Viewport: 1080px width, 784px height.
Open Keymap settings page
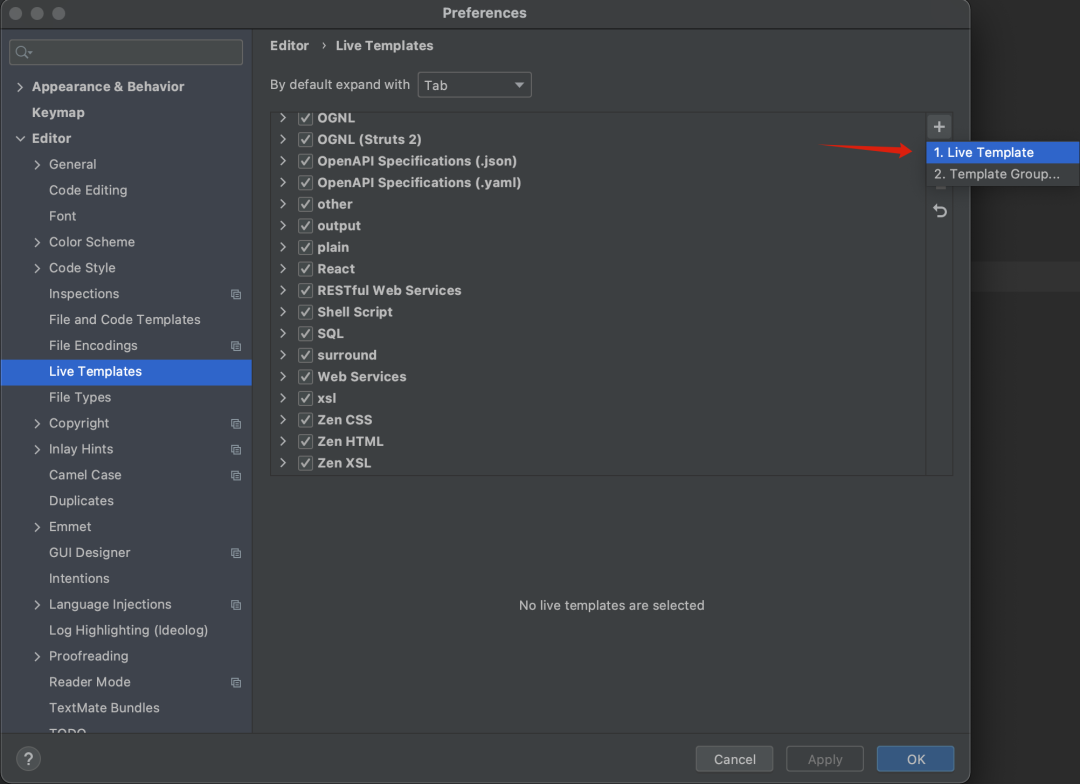pos(58,112)
